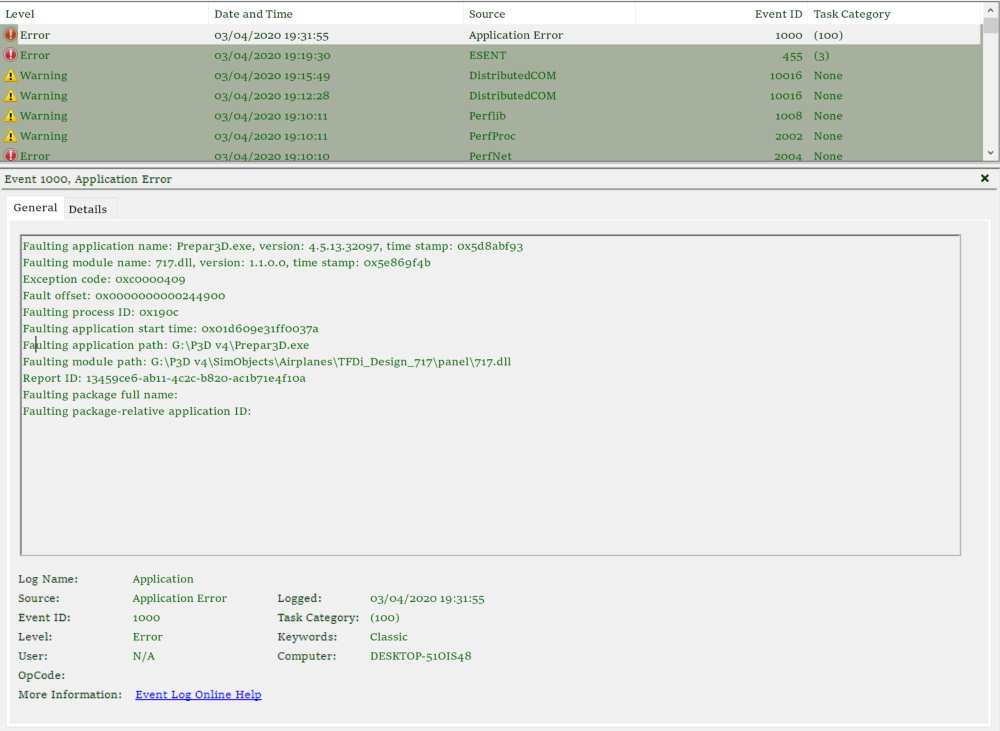
Task: Click the 03/04/2020 19:31:55 date cell in the list
Action: 271,35
